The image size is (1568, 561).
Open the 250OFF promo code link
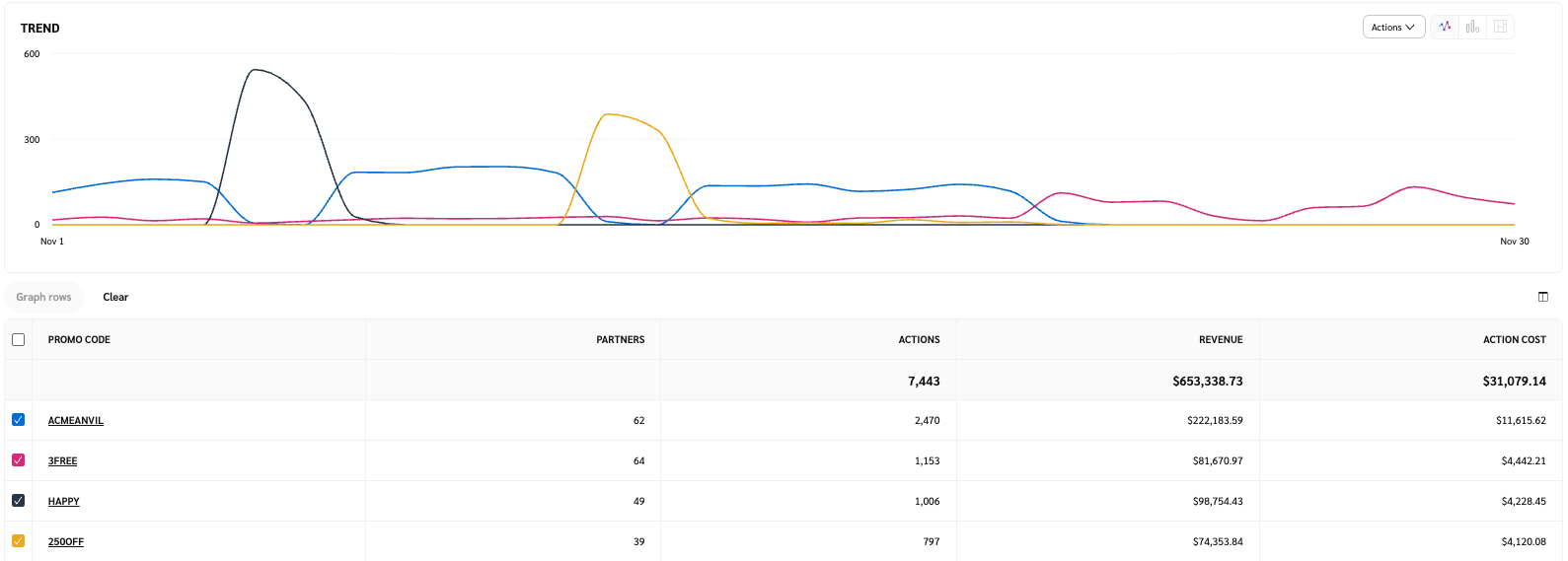point(66,542)
